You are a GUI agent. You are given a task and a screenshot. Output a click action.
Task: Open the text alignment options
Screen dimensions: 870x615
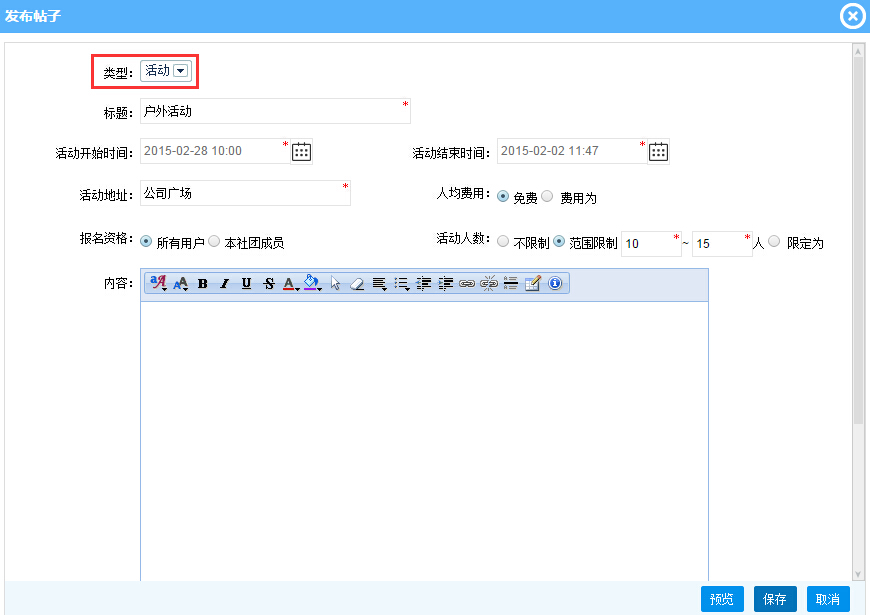pos(380,284)
